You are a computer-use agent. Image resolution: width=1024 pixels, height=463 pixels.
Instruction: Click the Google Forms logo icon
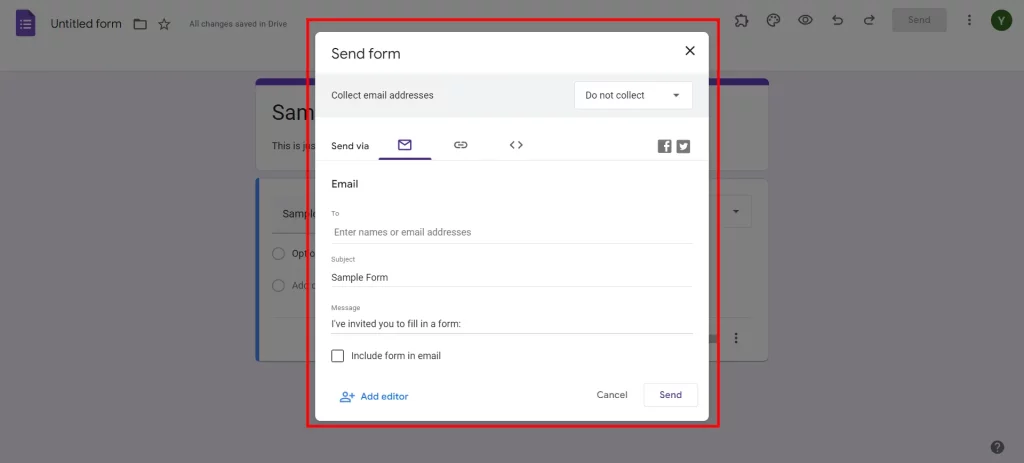[x=25, y=24]
